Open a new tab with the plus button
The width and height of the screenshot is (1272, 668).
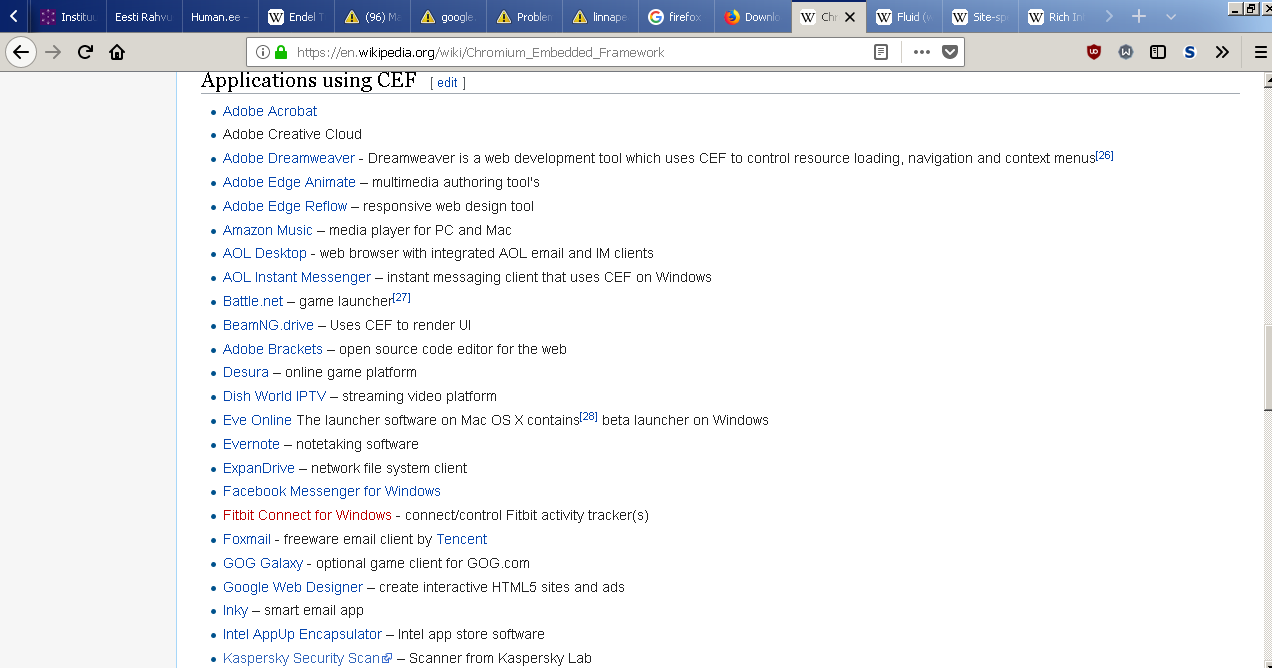pyautogui.click(x=1138, y=16)
